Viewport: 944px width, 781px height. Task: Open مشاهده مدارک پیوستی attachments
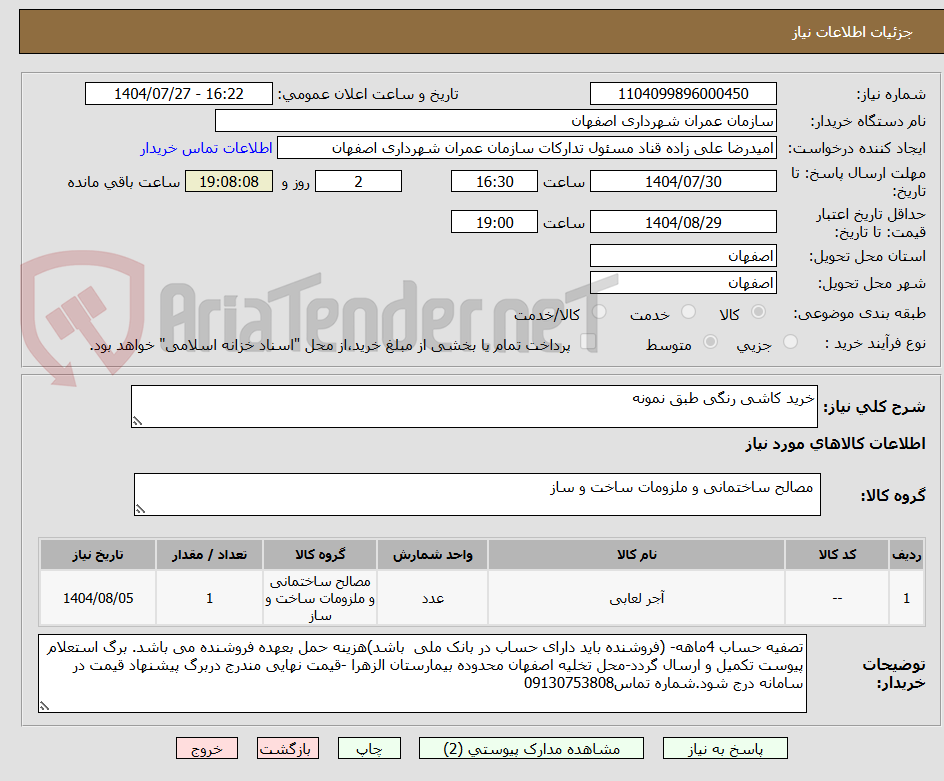click(531, 748)
